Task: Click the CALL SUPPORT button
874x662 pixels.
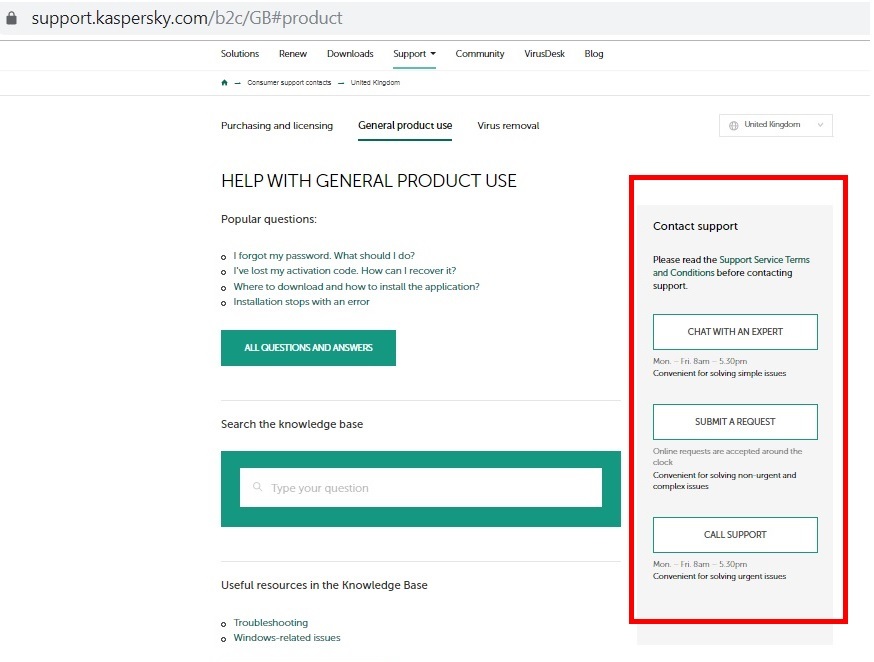Action: (x=735, y=535)
